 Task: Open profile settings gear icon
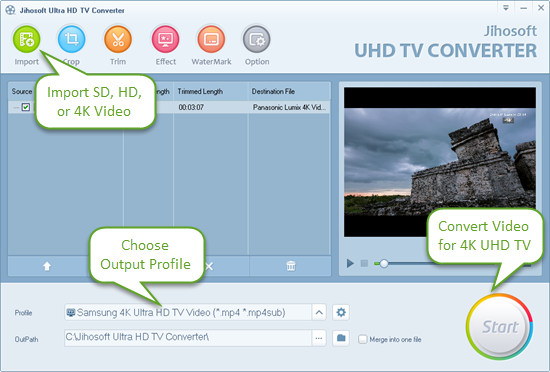(x=341, y=312)
